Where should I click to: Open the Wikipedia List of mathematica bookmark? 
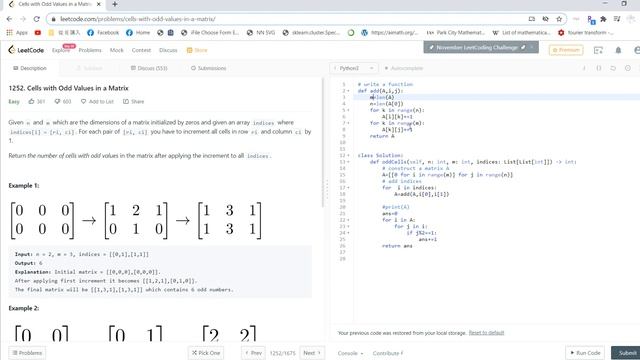point(521,32)
